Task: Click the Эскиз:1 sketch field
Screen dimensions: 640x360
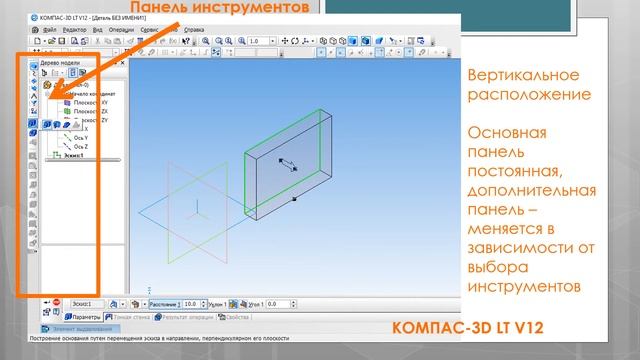Action: pos(87,304)
